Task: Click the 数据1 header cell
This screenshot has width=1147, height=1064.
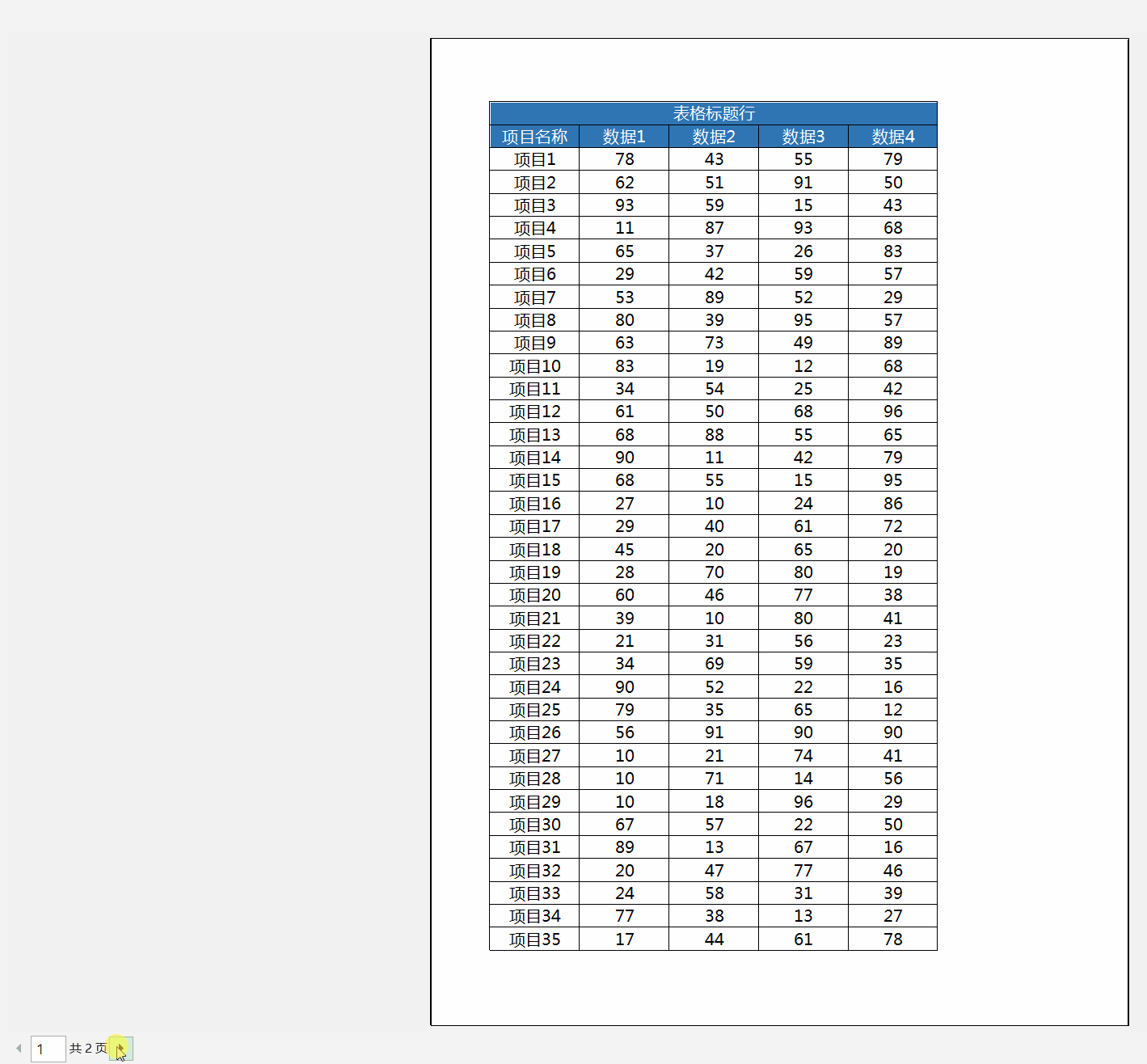Action: point(624,137)
